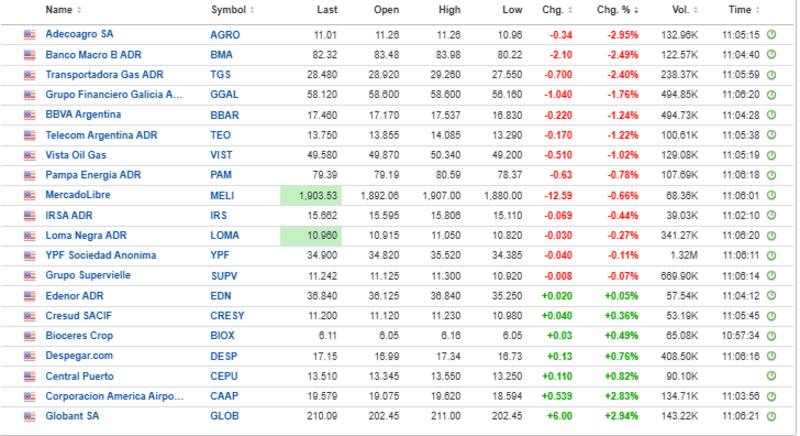The height and width of the screenshot is (436, 800).
Task: Click the Last column header
Action: point(327,10)
